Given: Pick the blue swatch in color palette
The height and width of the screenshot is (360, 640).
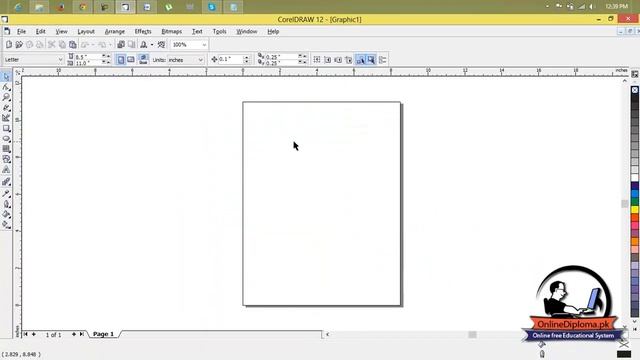Looking at the screenshot, I should pyautogui.click(x=635, y=193).
